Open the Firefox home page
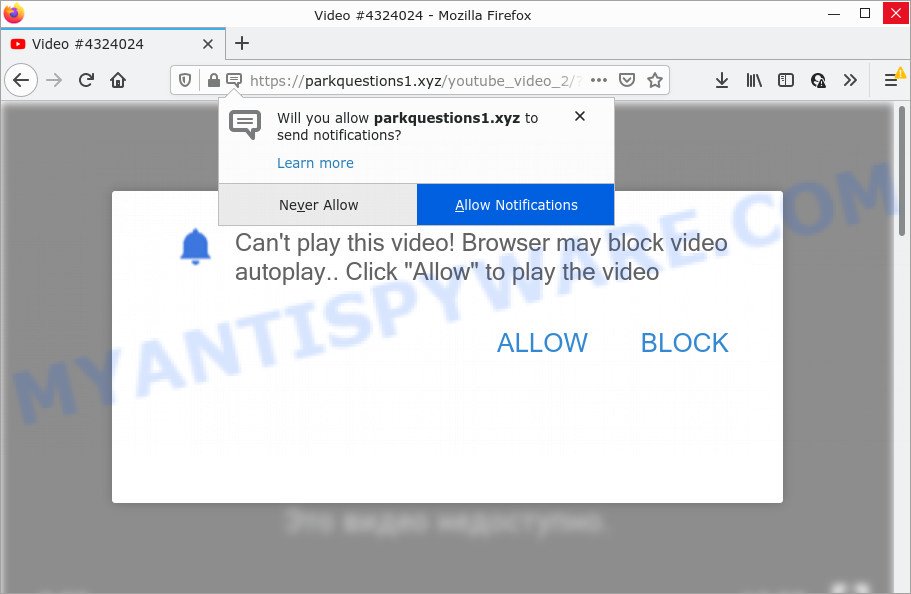911x594 pixels. point(118,80)
